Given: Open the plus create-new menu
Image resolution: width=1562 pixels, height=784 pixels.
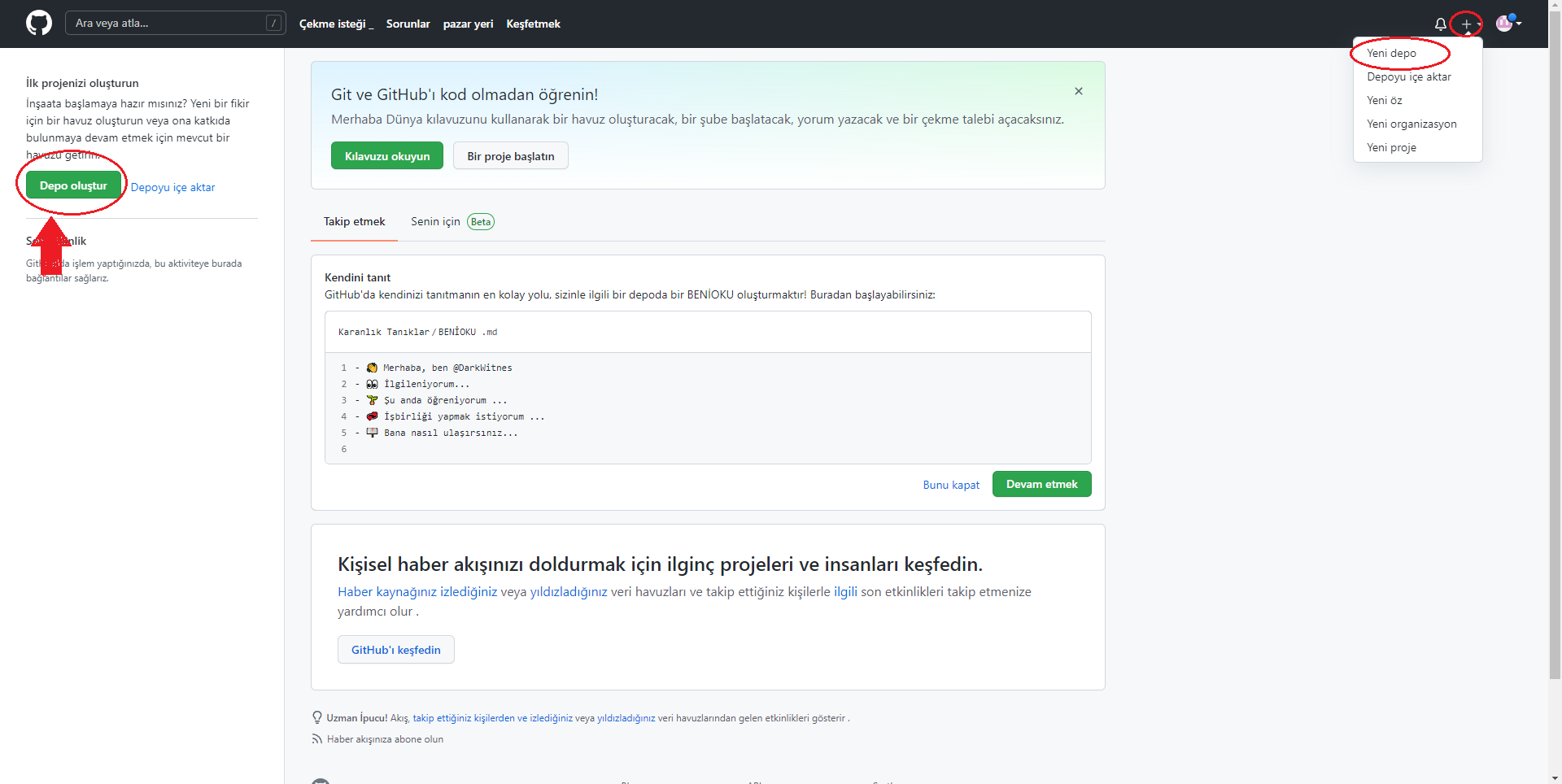Looking at the screenshot, I should tap(1469, 24).
